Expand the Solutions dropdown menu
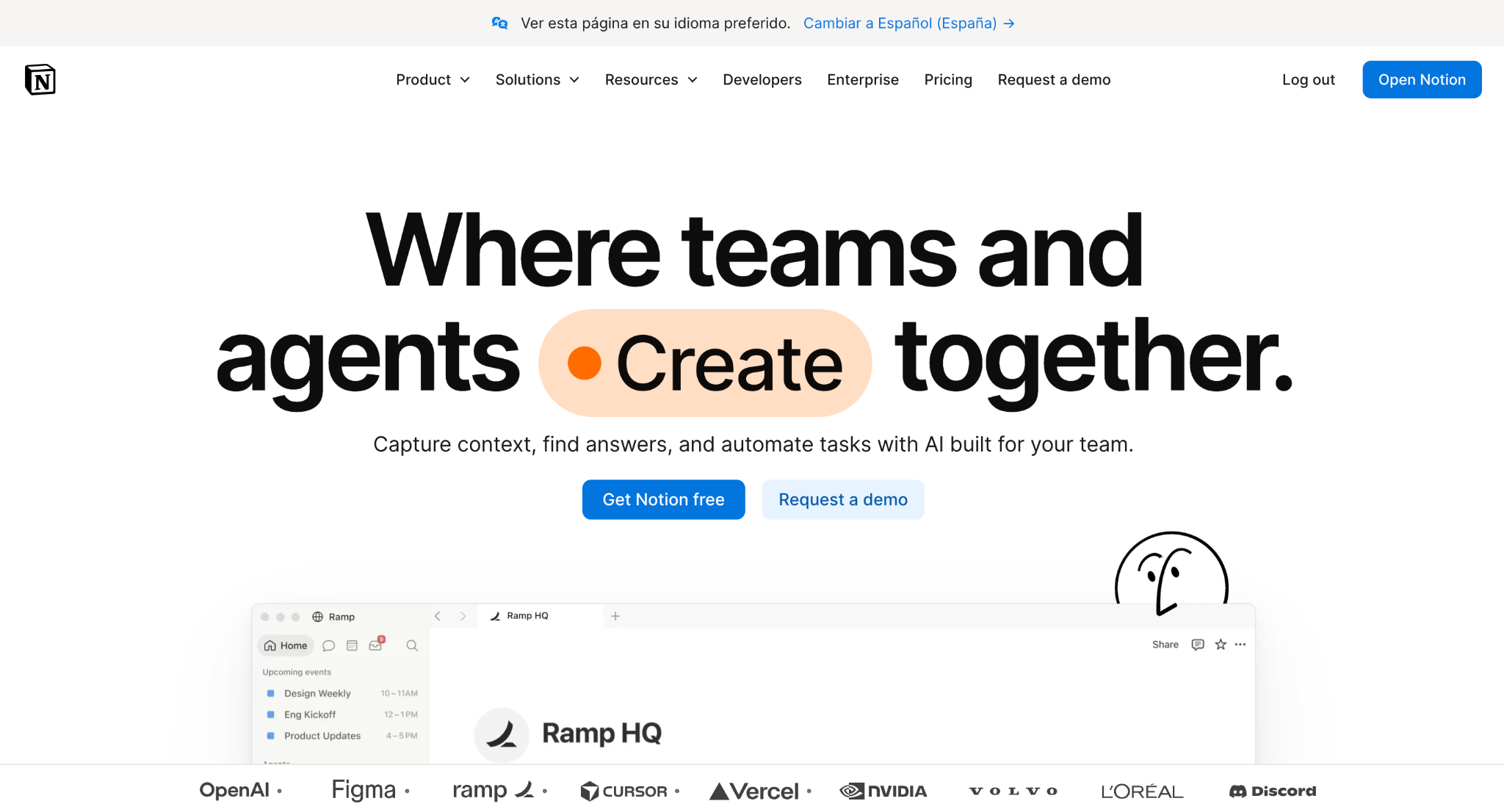 point(538,79)
